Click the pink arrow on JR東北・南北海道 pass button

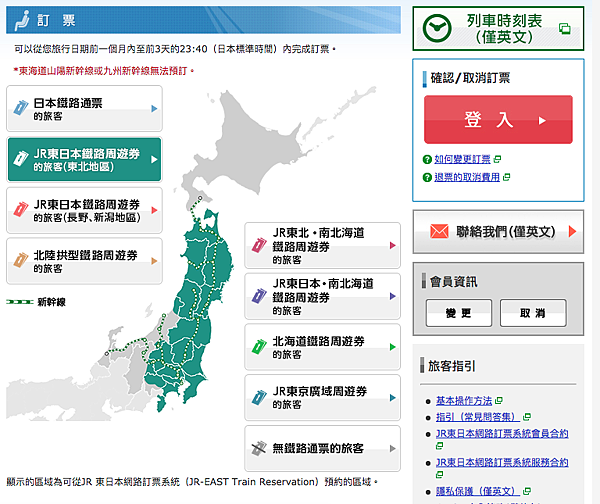(x=393, y=245)
